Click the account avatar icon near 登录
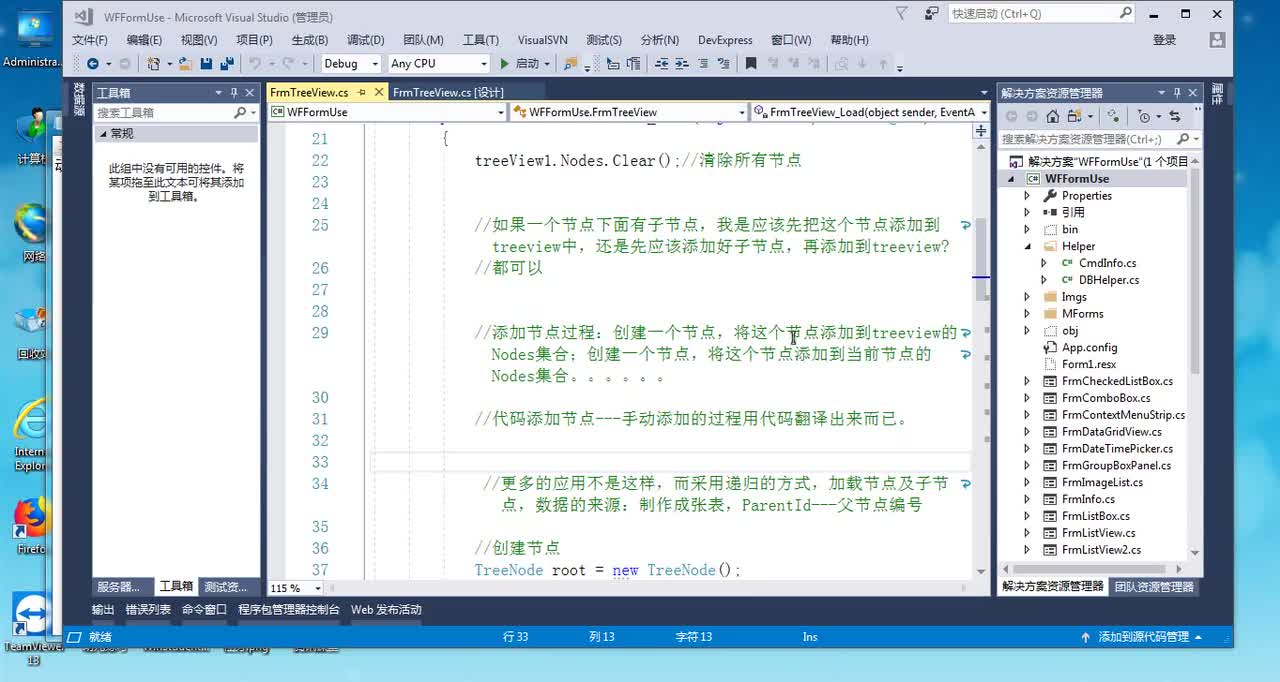This screenshot has height=682, width=1280. click(1217, 40)
